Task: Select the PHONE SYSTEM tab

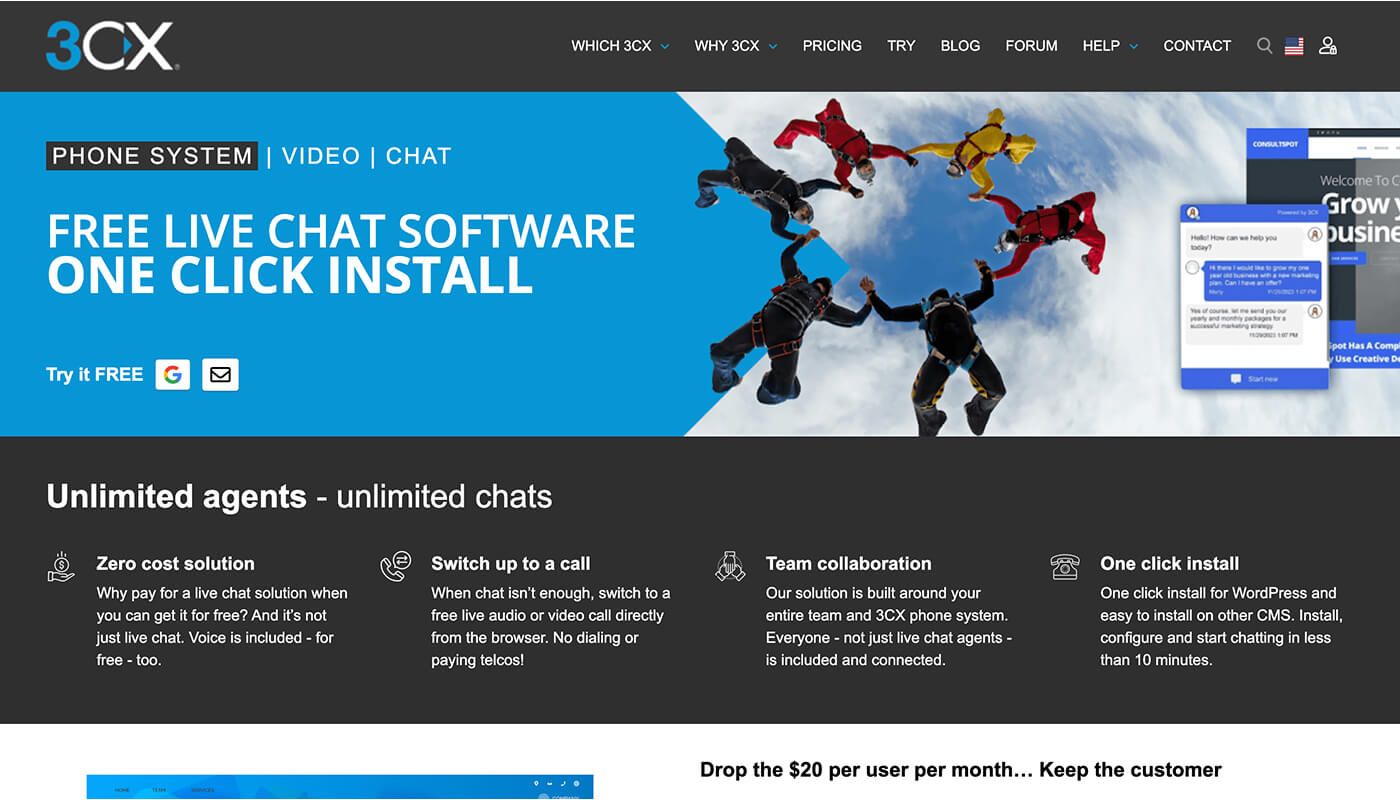Action: tap(152, 156)
